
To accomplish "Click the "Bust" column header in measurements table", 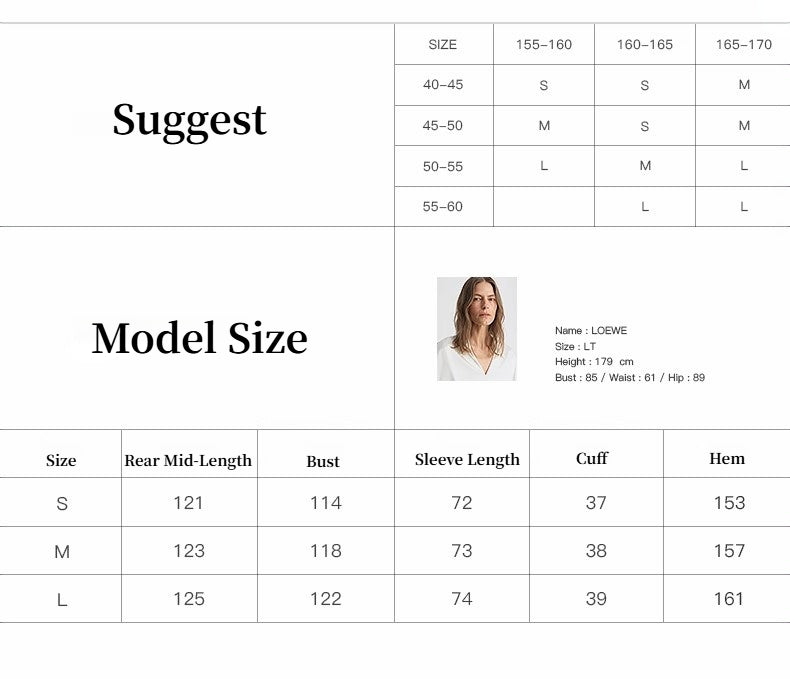I will 323,461.
